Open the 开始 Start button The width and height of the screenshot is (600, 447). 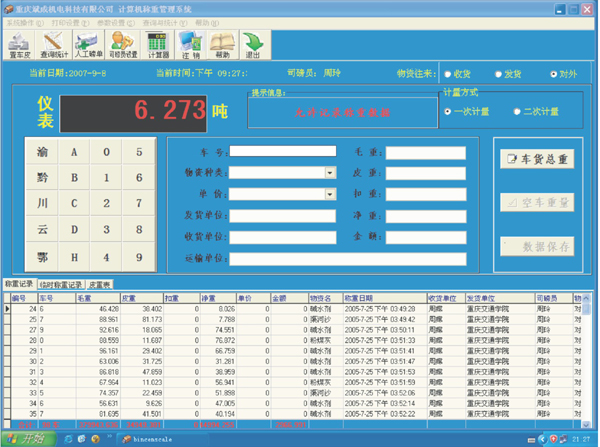click(28, 439)
